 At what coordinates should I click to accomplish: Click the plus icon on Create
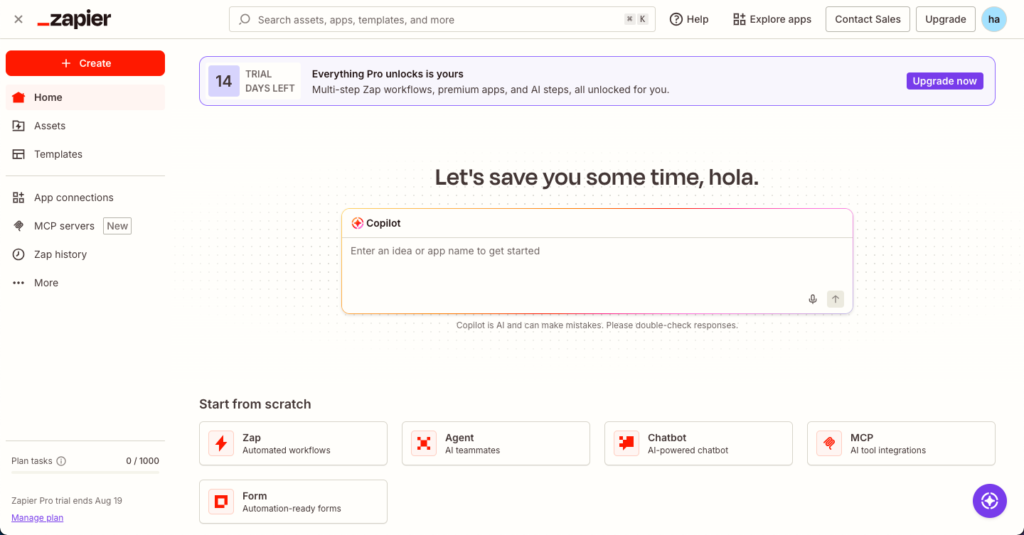pyautogui.click(x=66, y=63)
